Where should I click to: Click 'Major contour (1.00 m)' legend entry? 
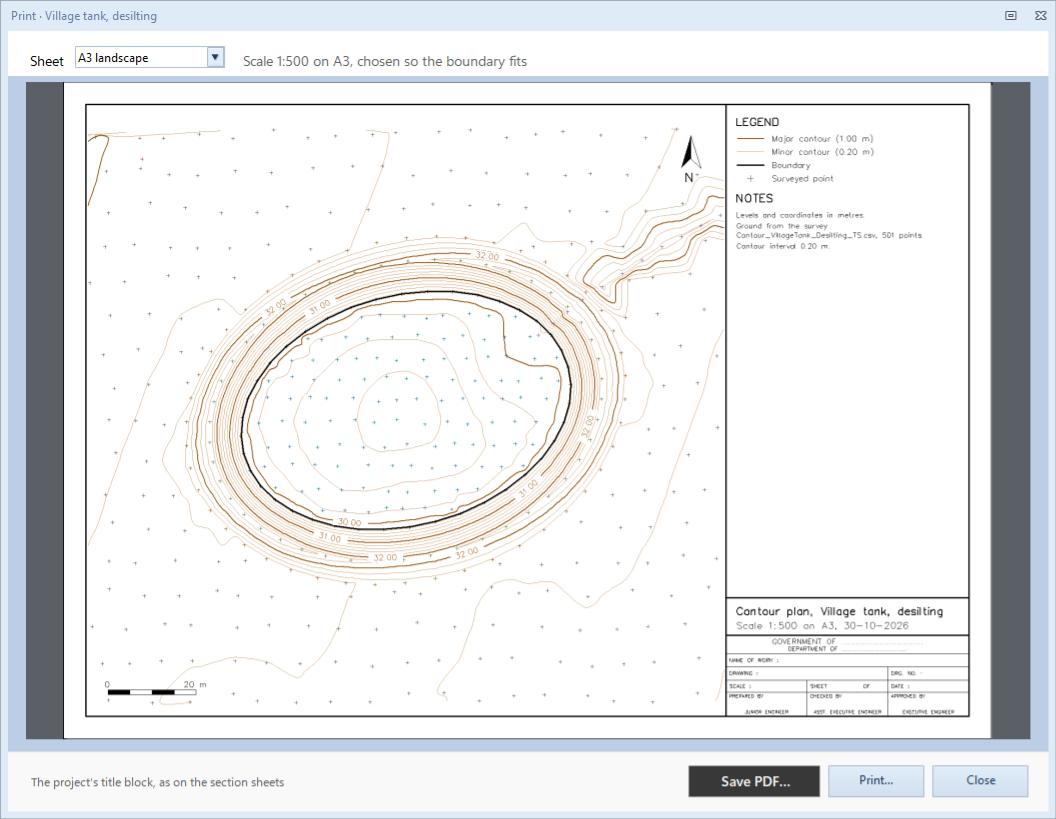click(x=822, y=139)
